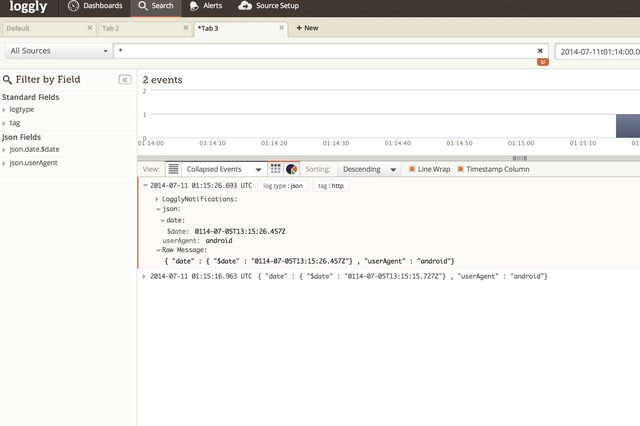Click the $date value 0114-07-05T13:15:26.457Z
This screenshot has width=640, height=426.
click(240, 231)
